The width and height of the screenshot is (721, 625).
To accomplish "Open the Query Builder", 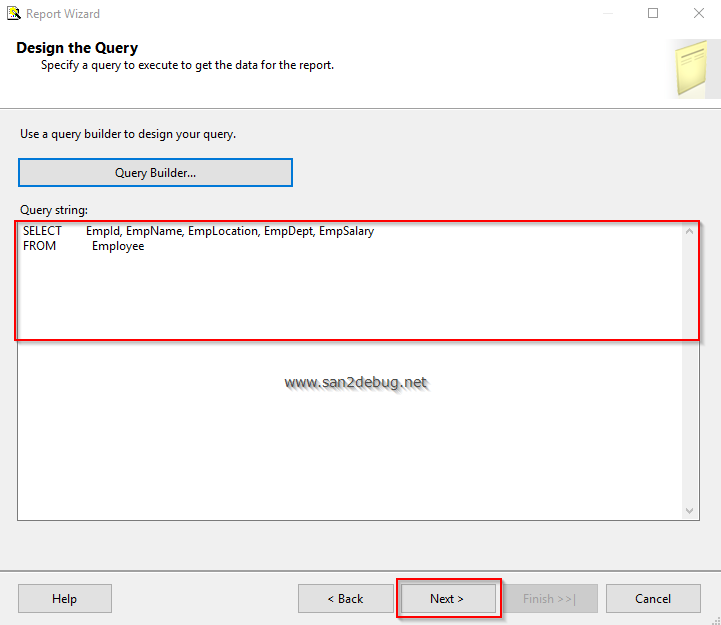I will [x=155, y=173].
